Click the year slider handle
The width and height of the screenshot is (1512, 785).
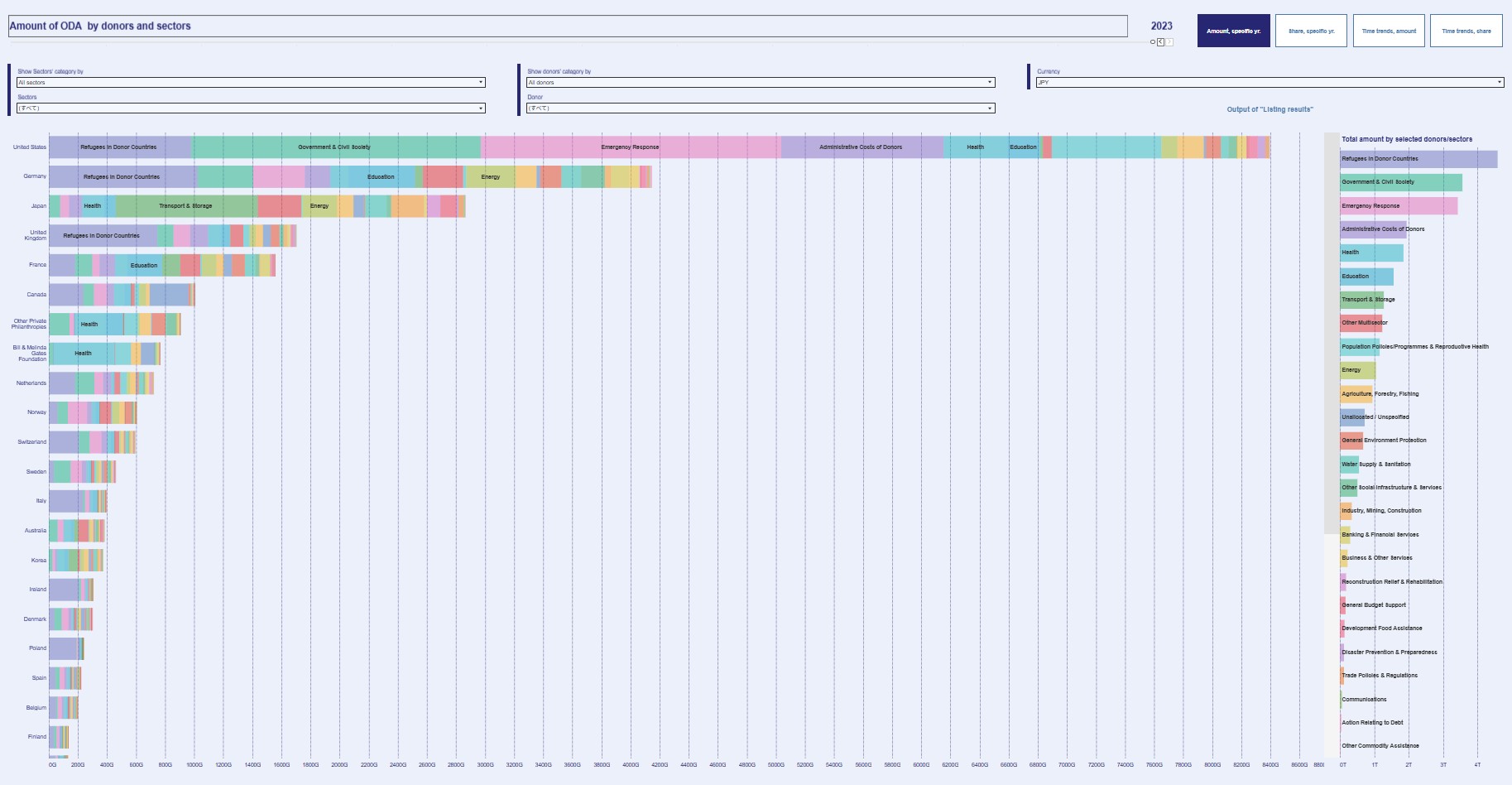click(1153, 42)
